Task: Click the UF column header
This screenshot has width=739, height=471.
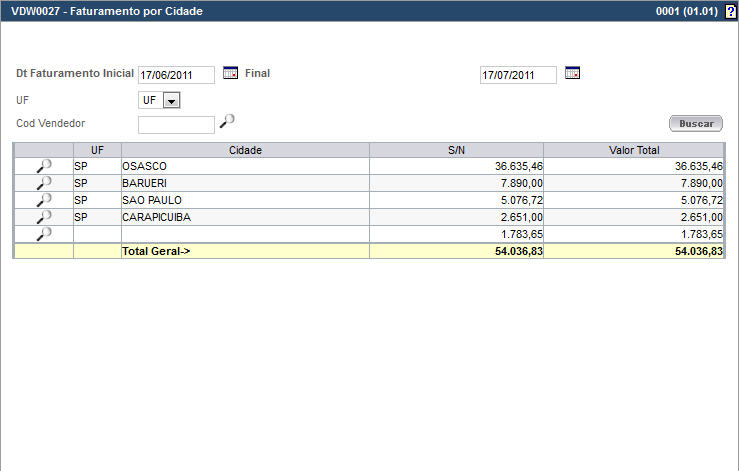Action: pos(97,150)
